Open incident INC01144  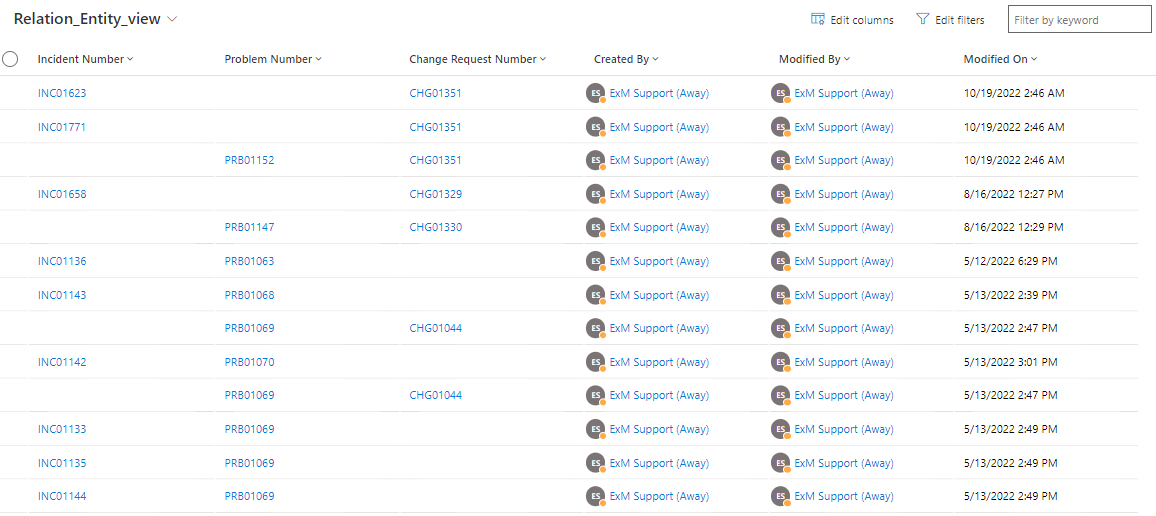click(x=62, y=496)
